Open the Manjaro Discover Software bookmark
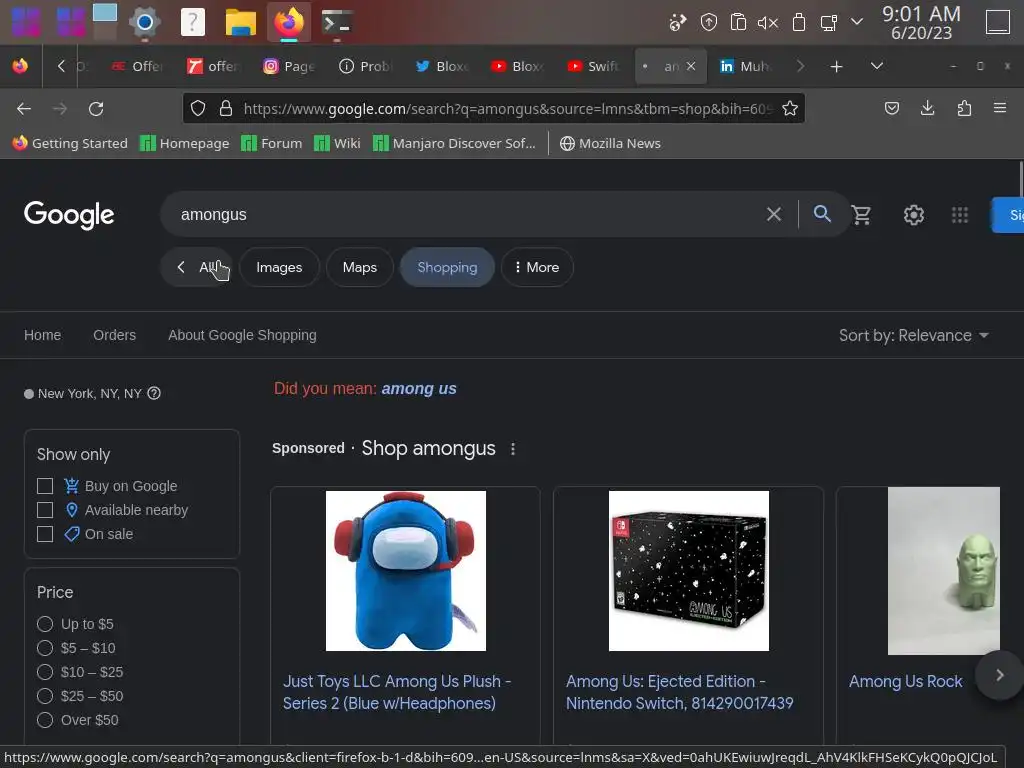 coord(454,143)
